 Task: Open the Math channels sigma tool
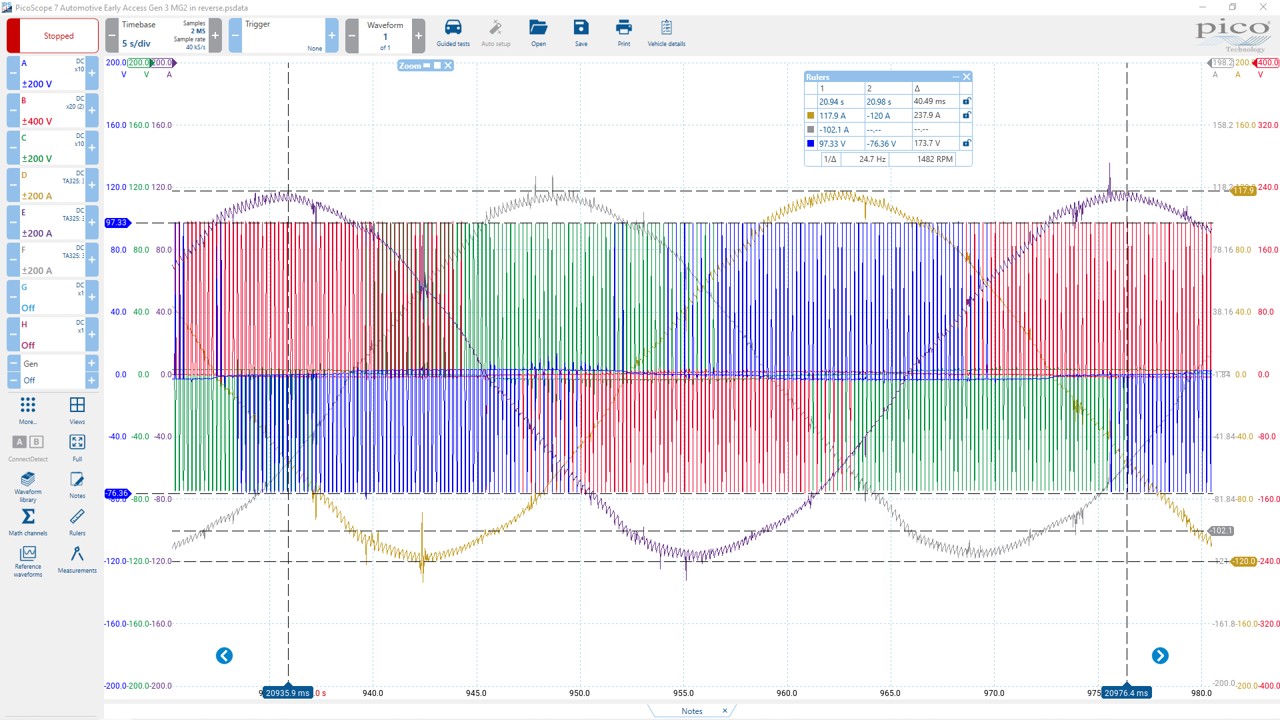(x=28, y=519)
